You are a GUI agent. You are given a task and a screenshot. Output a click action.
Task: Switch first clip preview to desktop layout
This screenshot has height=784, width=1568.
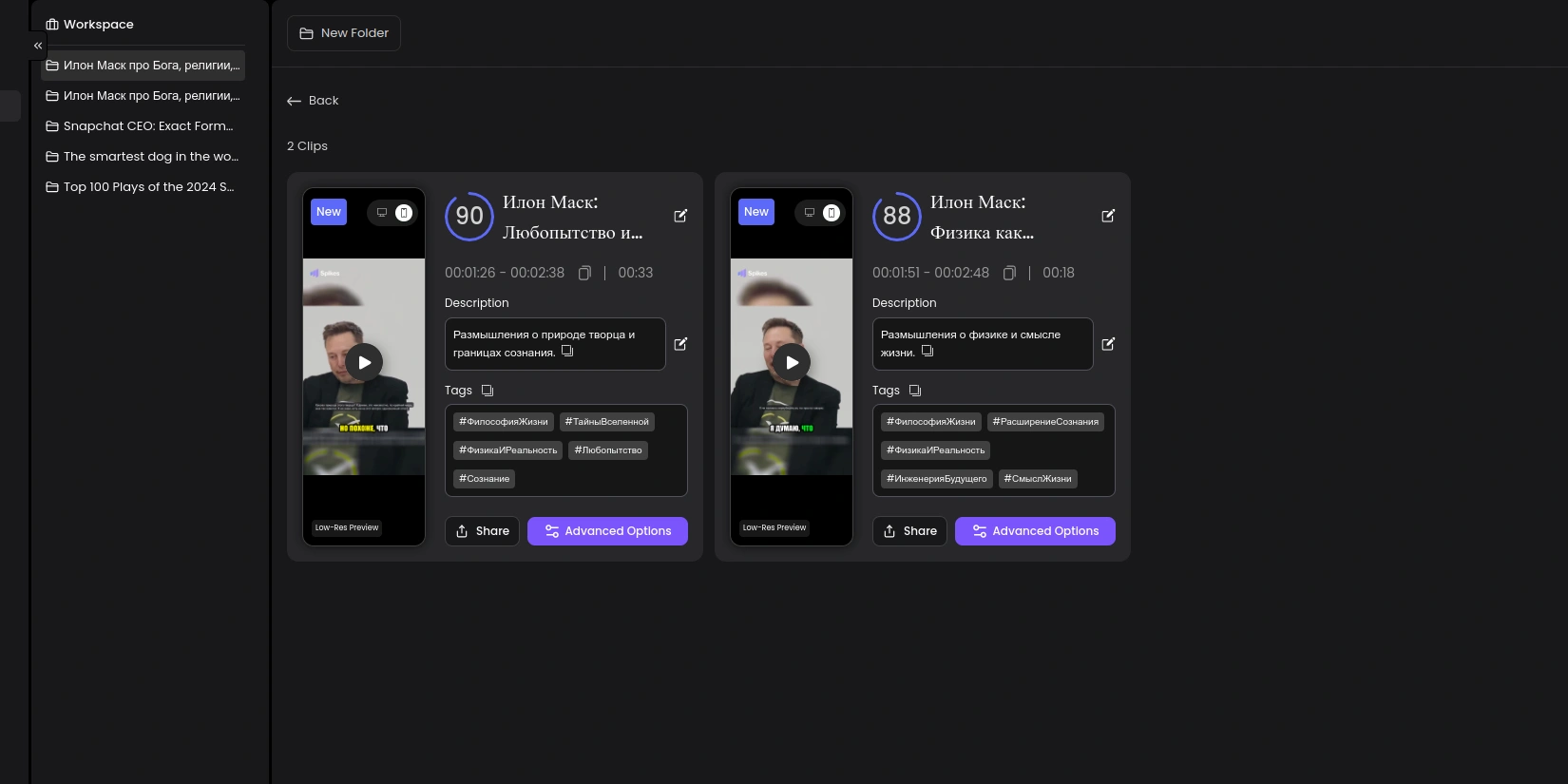(x=382, y=213)
